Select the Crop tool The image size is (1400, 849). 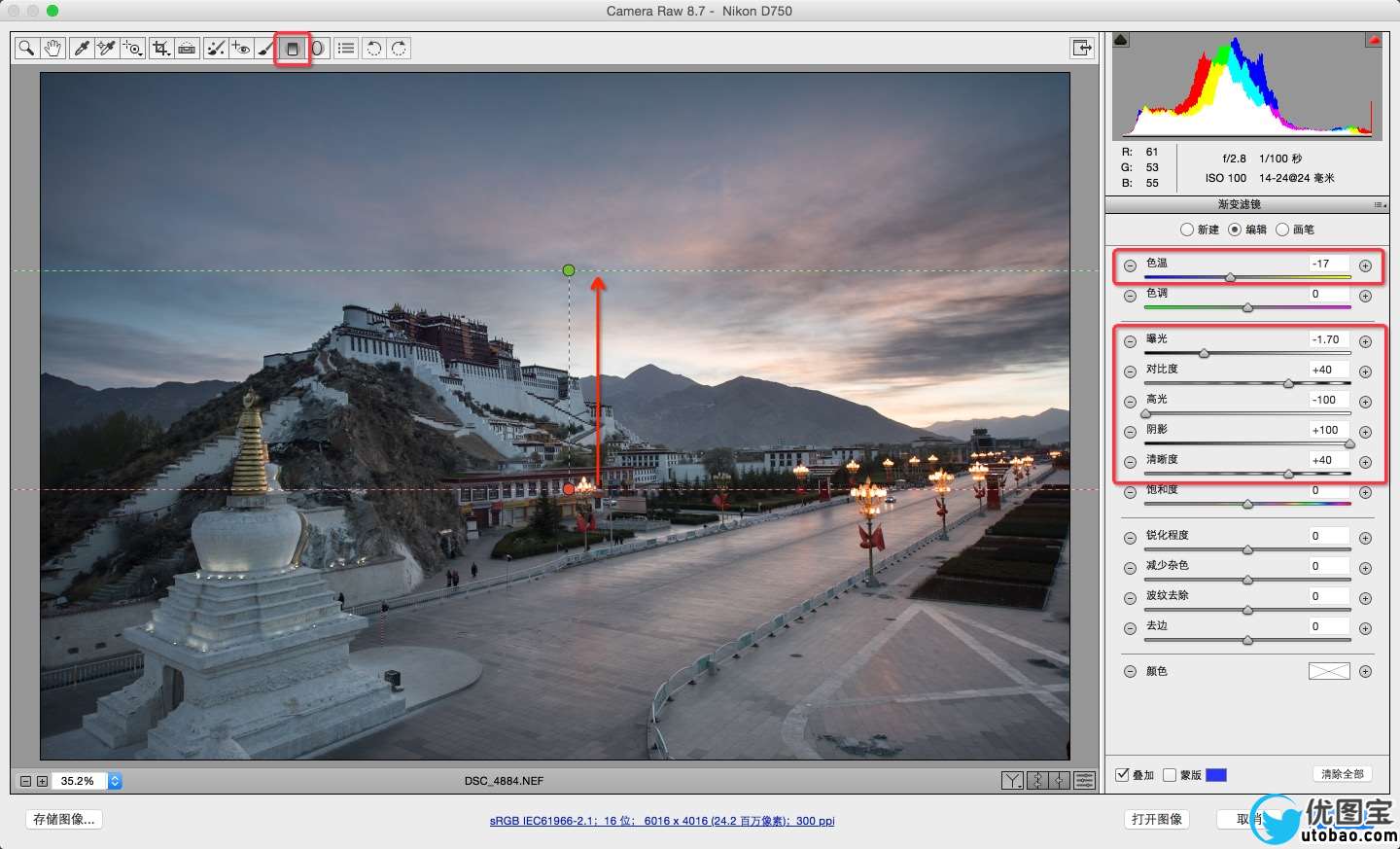(160, 48)
